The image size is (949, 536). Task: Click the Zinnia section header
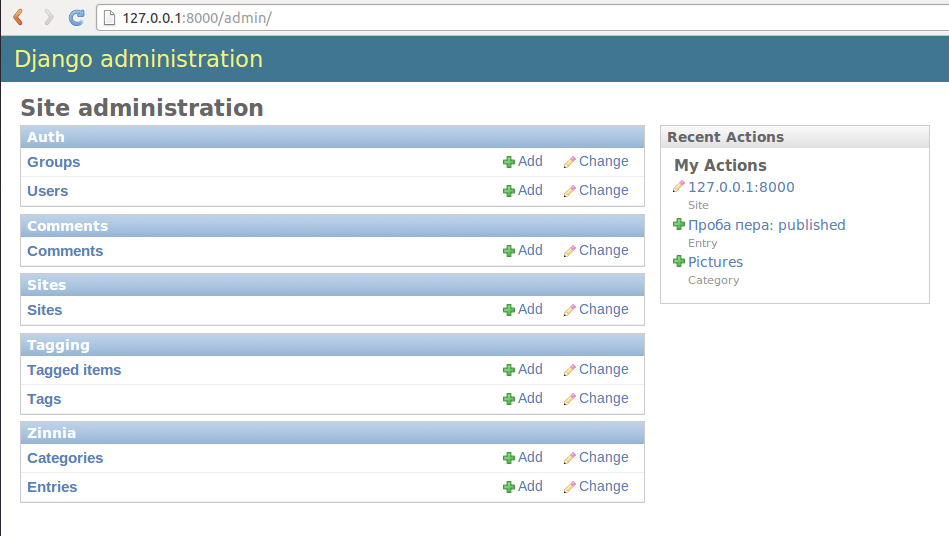pos(332,433)
